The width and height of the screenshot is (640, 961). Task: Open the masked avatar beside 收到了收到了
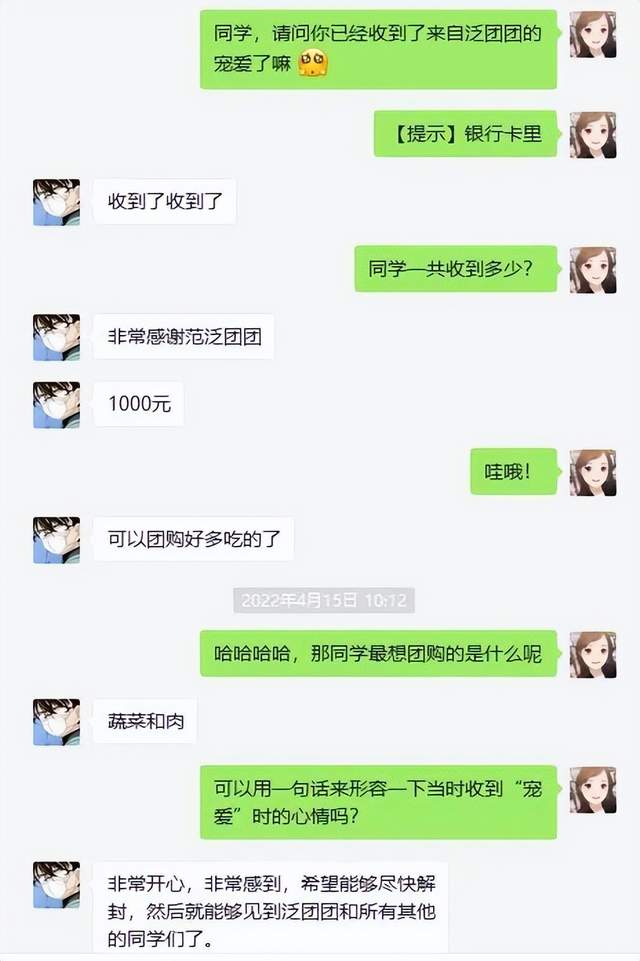tap(56, 202)
